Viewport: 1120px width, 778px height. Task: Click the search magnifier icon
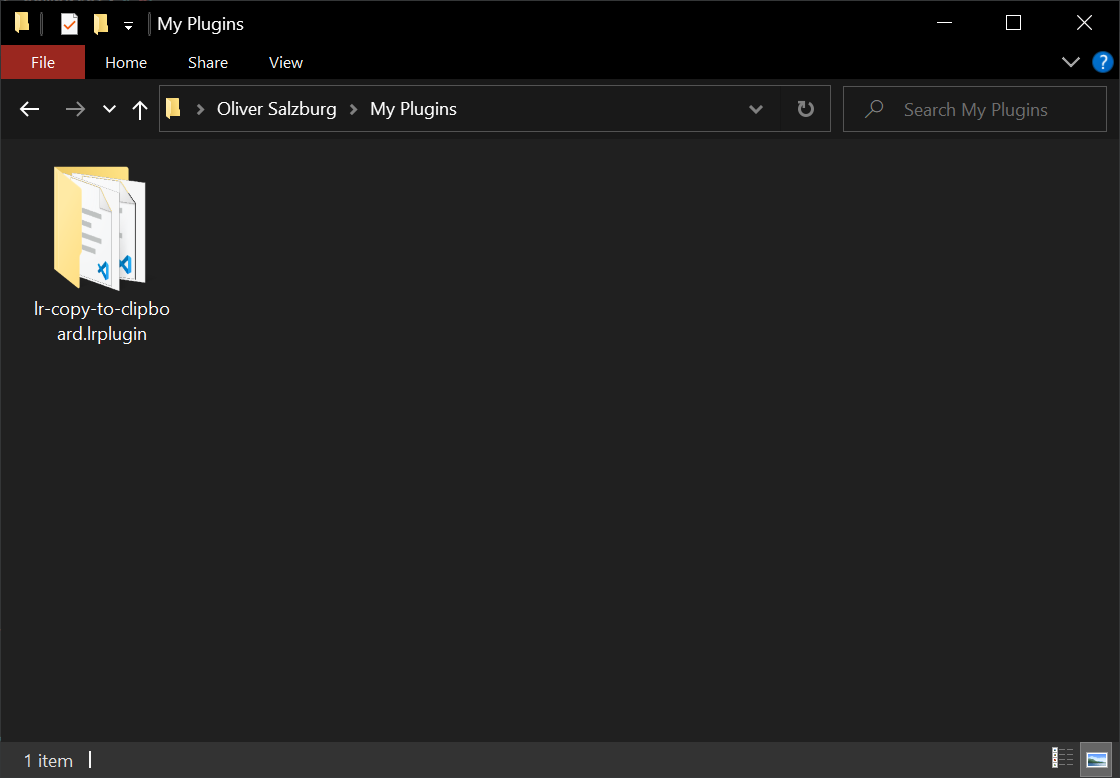pos(874,109)
